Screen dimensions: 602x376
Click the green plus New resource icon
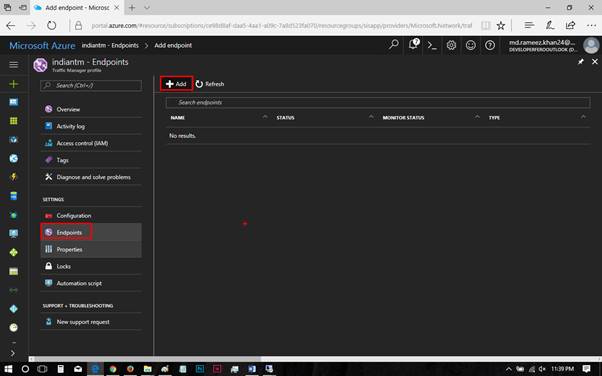13,84
